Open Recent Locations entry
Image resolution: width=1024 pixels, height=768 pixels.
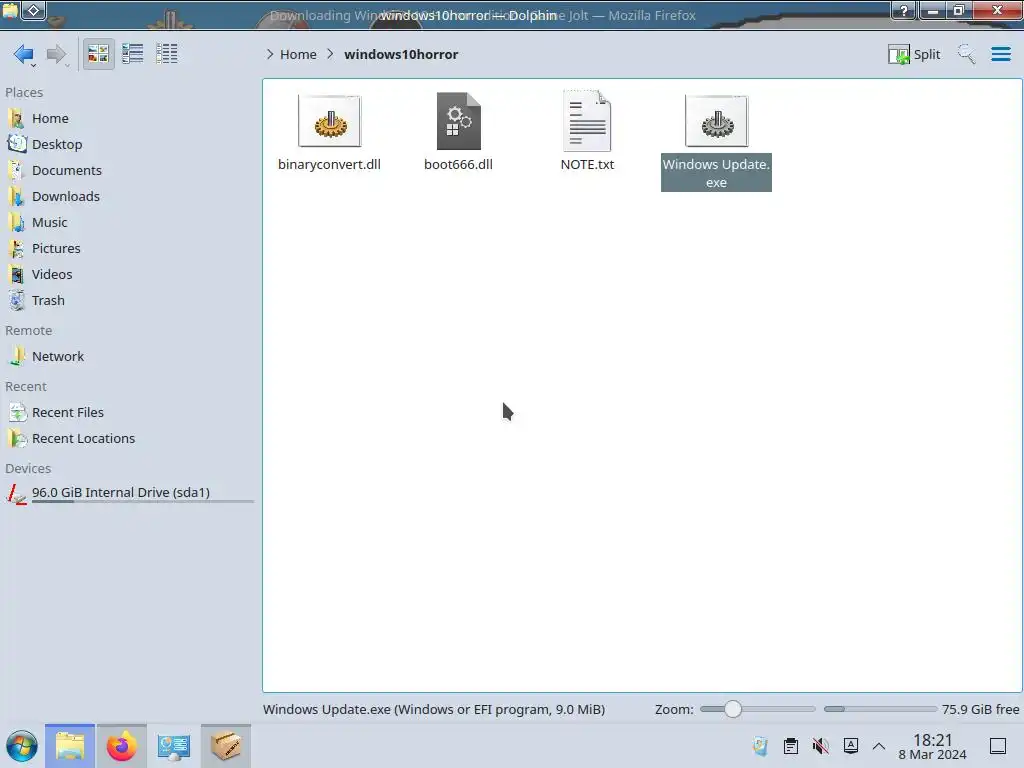tap(129, 439)
